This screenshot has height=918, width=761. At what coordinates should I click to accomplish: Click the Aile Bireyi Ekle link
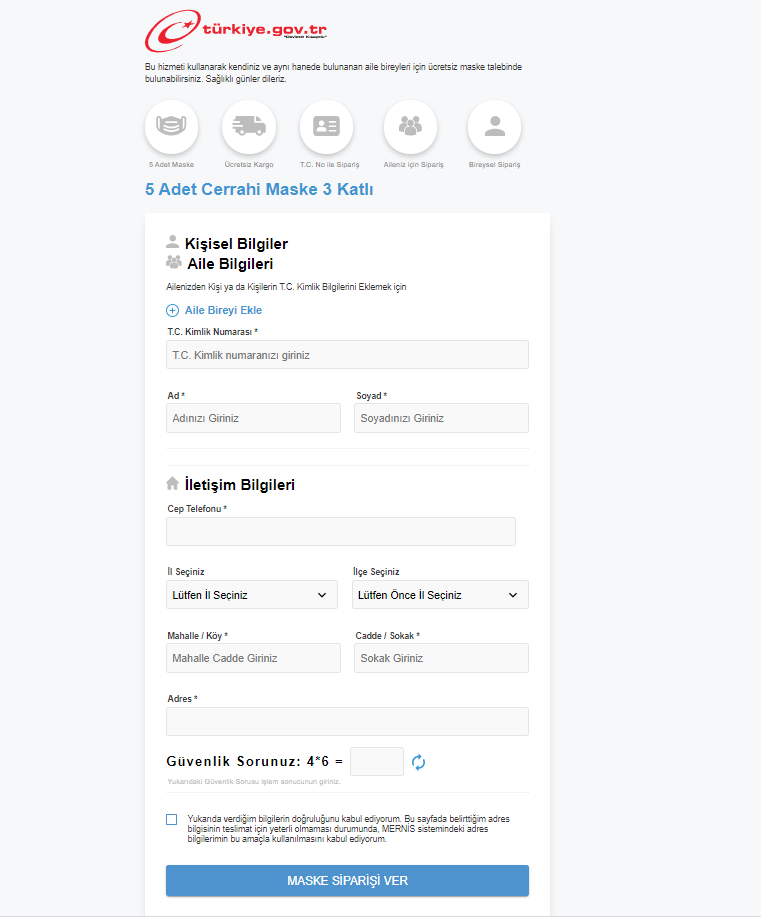[x=223, y=310]
